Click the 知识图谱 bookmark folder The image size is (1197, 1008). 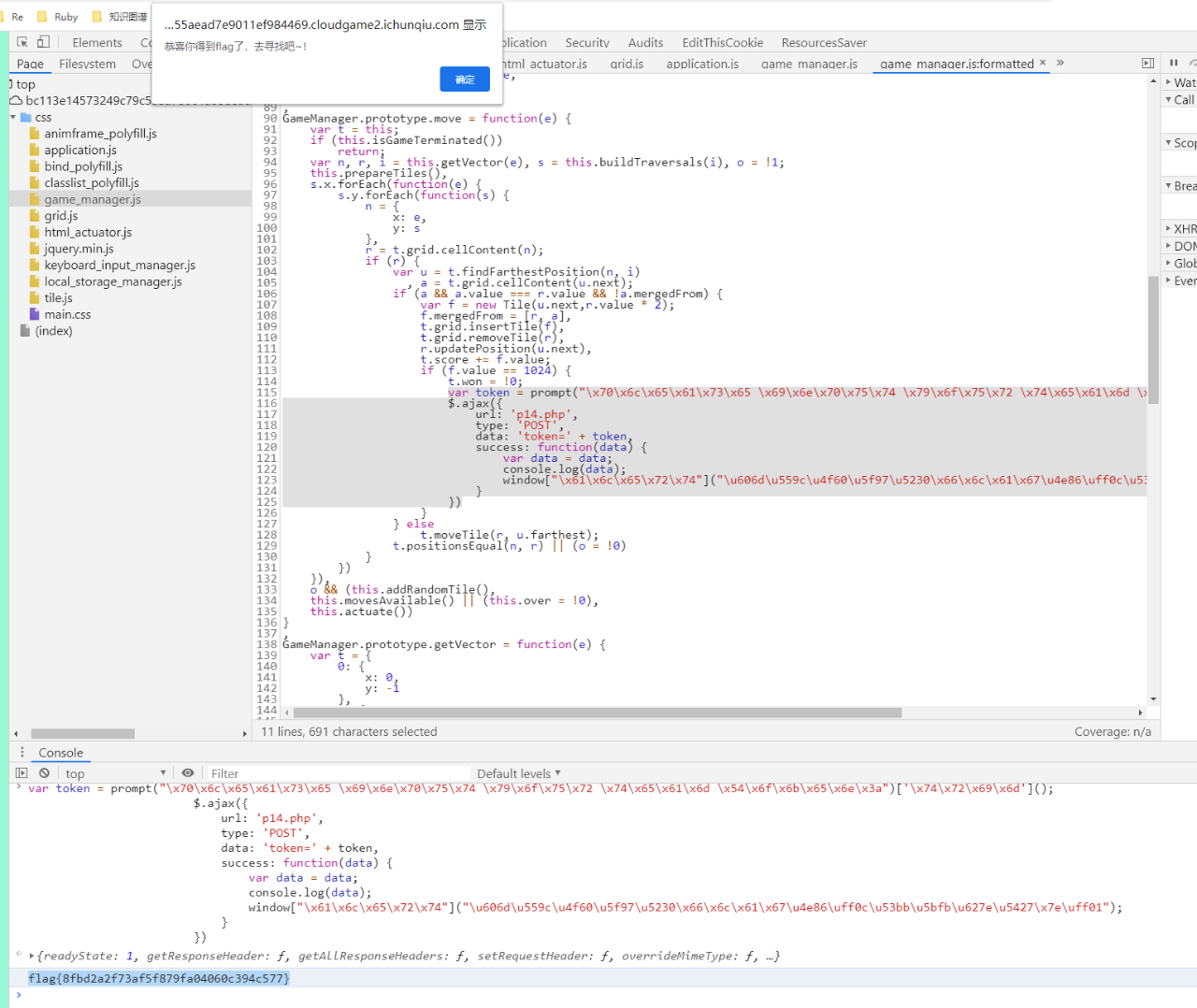pos(120,16)
